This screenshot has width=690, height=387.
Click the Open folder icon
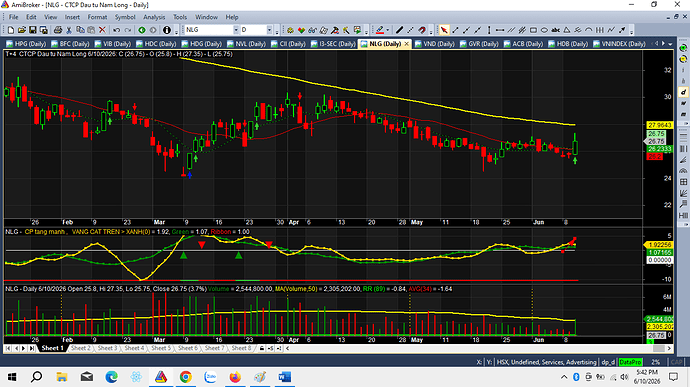22,30
